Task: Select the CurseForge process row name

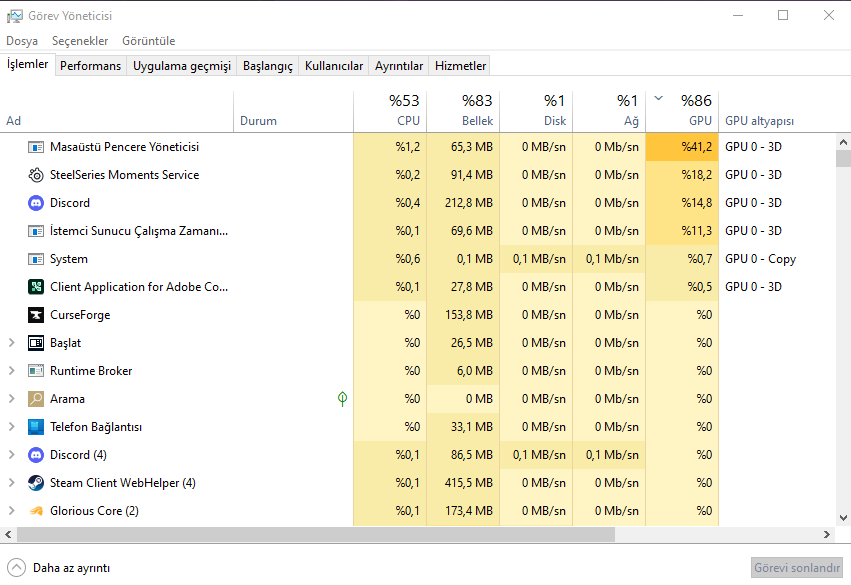Action: point(80,315)
